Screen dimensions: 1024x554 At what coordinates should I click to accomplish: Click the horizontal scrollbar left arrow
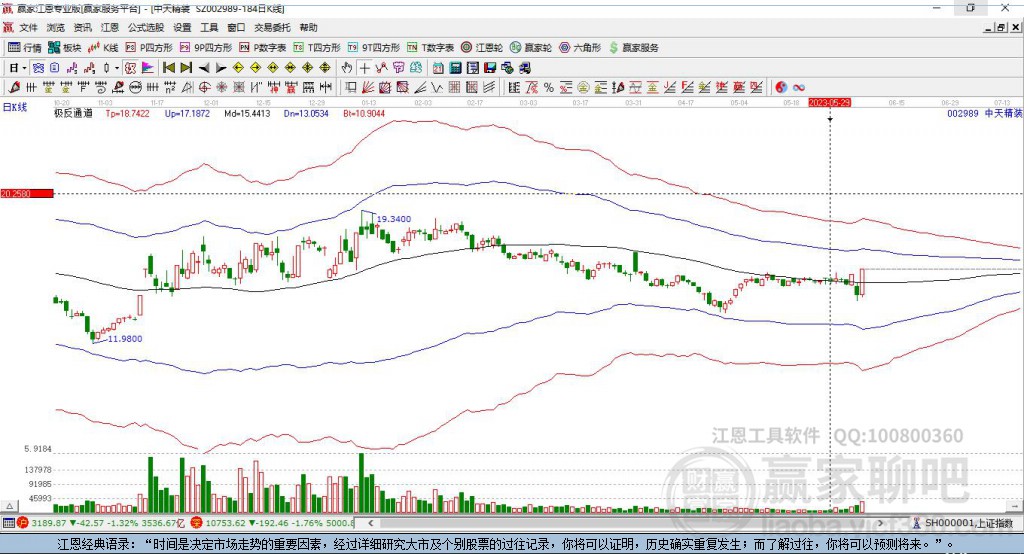tap(370, 523)
